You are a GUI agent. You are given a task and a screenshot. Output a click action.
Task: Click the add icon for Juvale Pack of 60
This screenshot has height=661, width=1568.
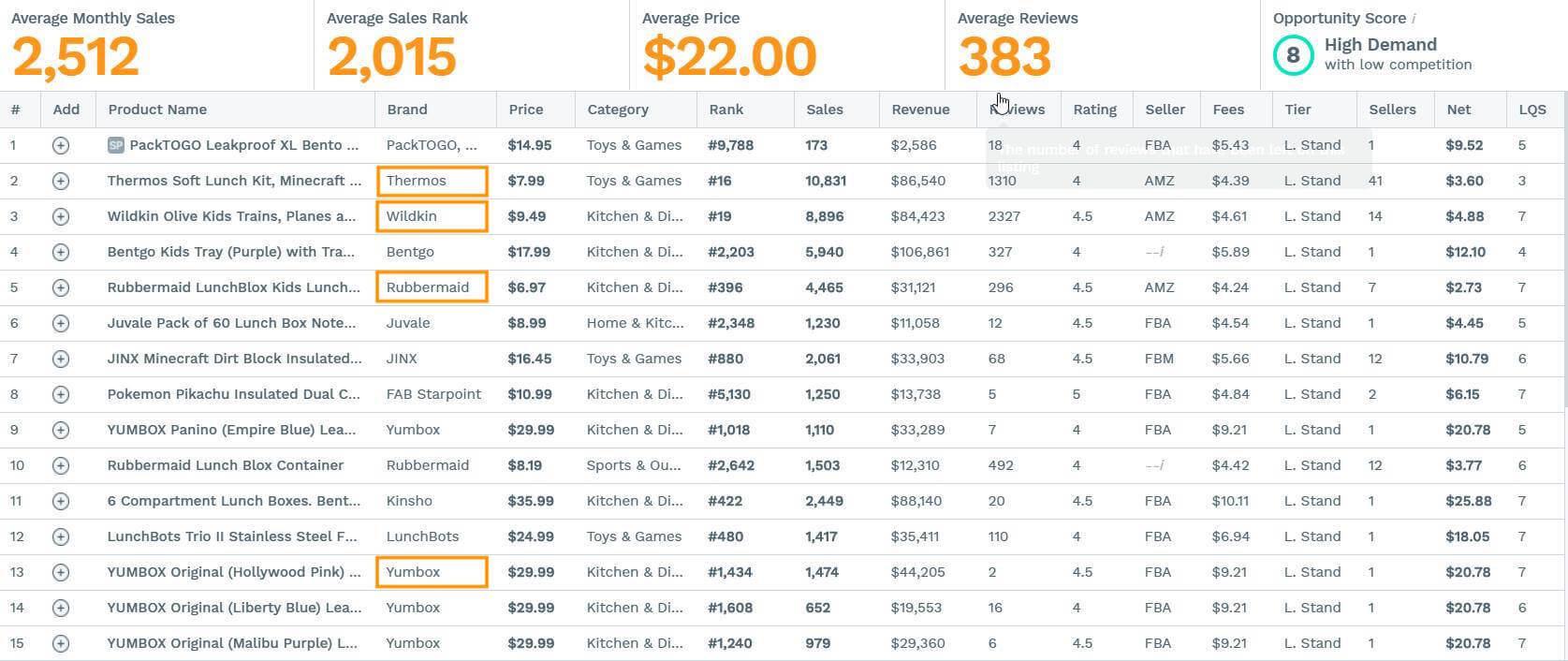61,323
